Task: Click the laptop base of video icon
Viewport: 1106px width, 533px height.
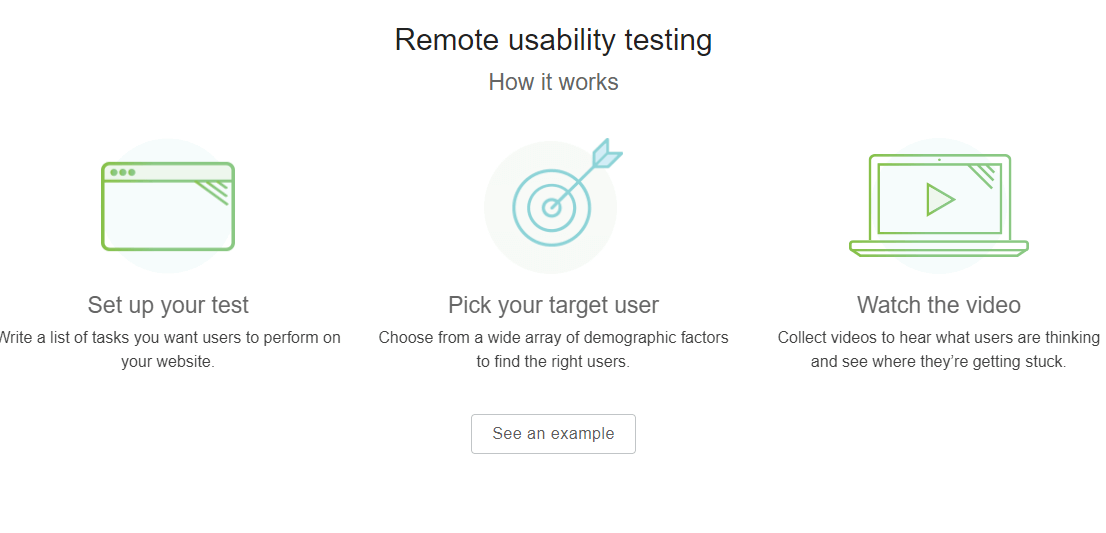Action: pyautogui.click(x=939, y=248)
